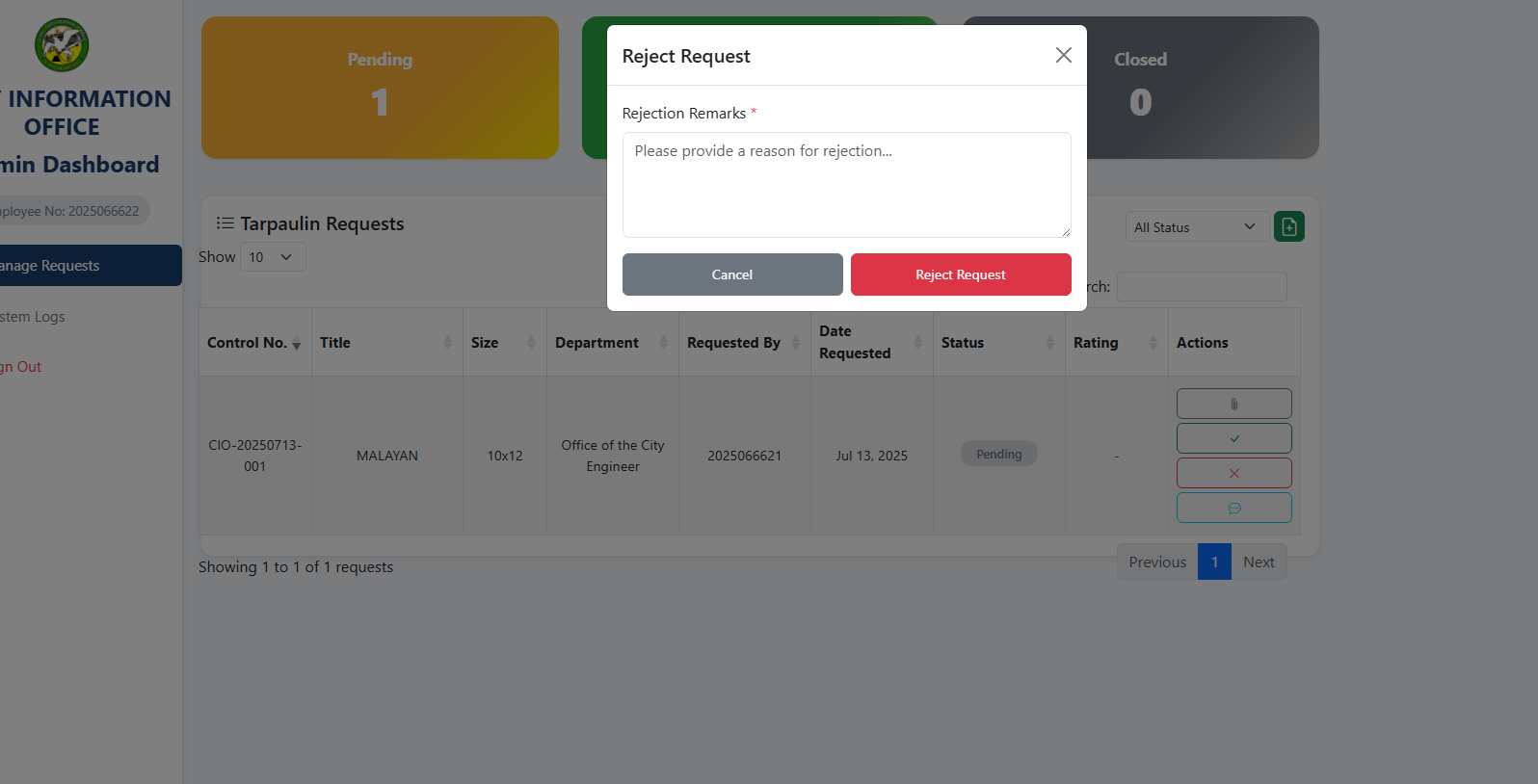Viewport: 1538px width, 784px height.
Task: Click the Pending summary card
Action: [380, 88]
